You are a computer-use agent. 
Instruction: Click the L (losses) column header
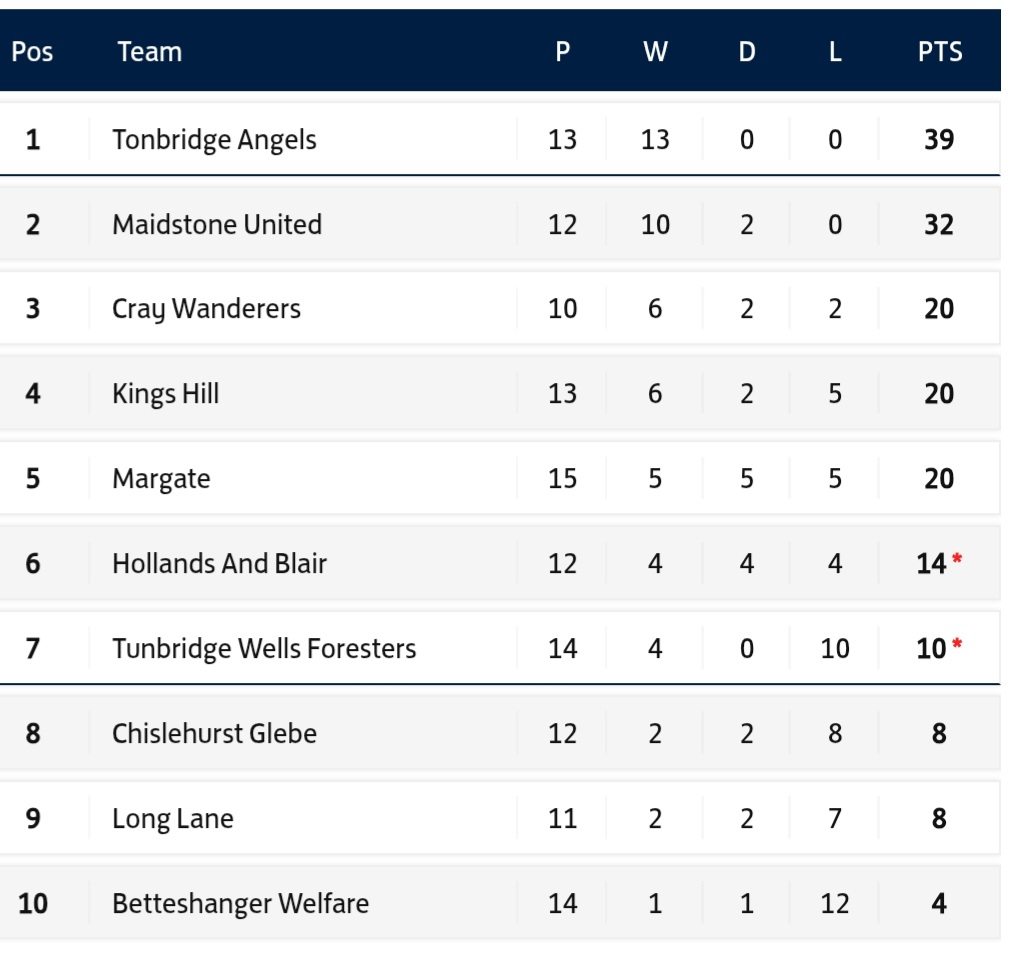[x=835, y=52]
